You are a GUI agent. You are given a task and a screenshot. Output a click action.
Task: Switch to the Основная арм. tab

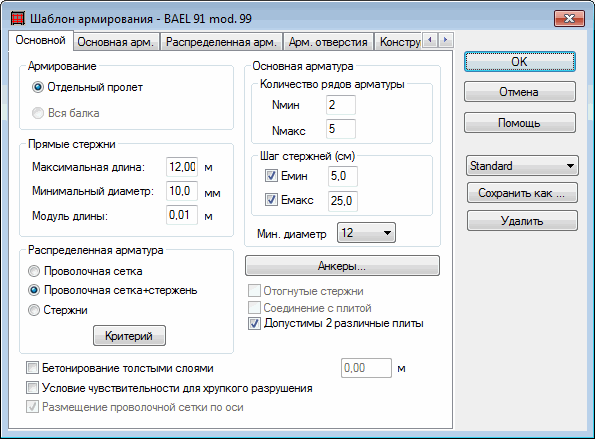[116, 42]
